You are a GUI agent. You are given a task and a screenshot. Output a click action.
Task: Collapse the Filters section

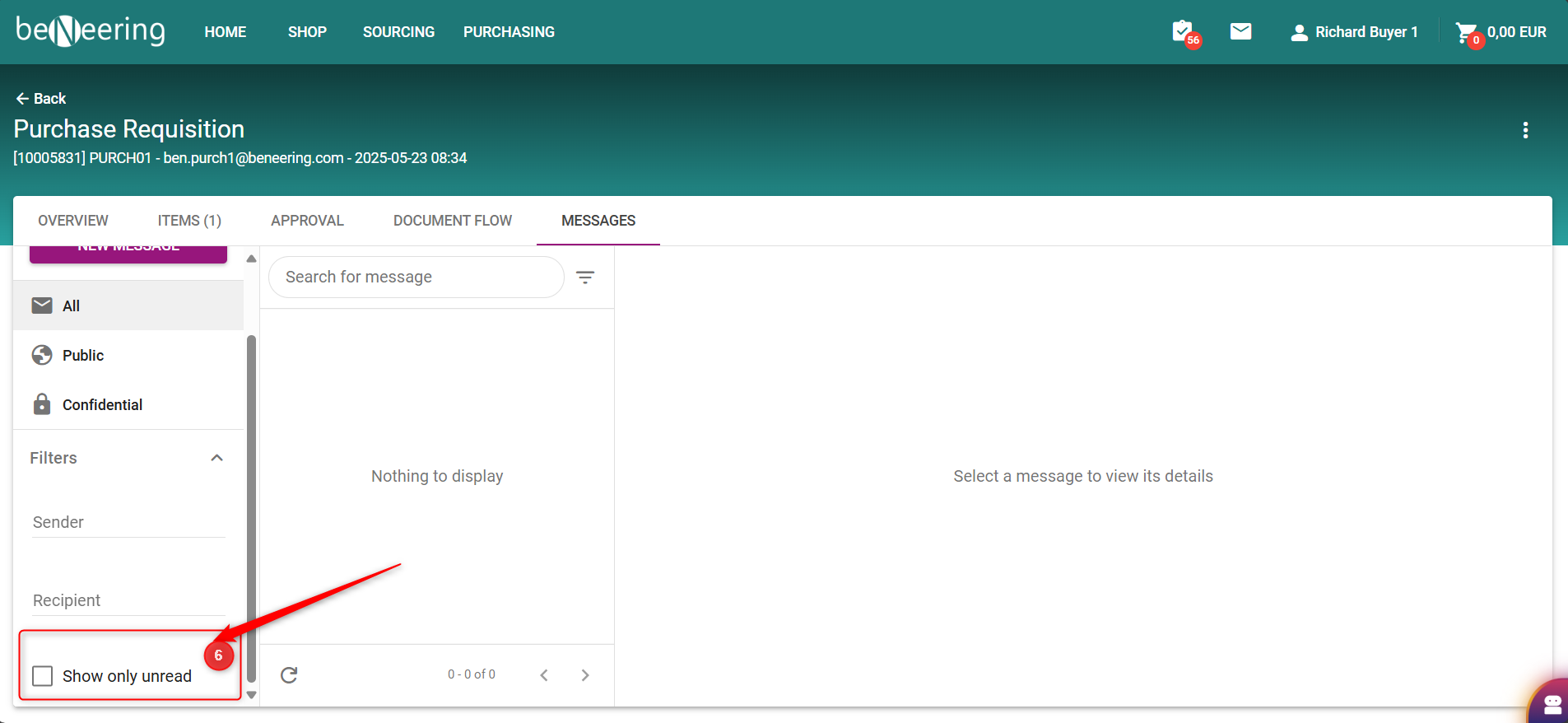[217, 458]
